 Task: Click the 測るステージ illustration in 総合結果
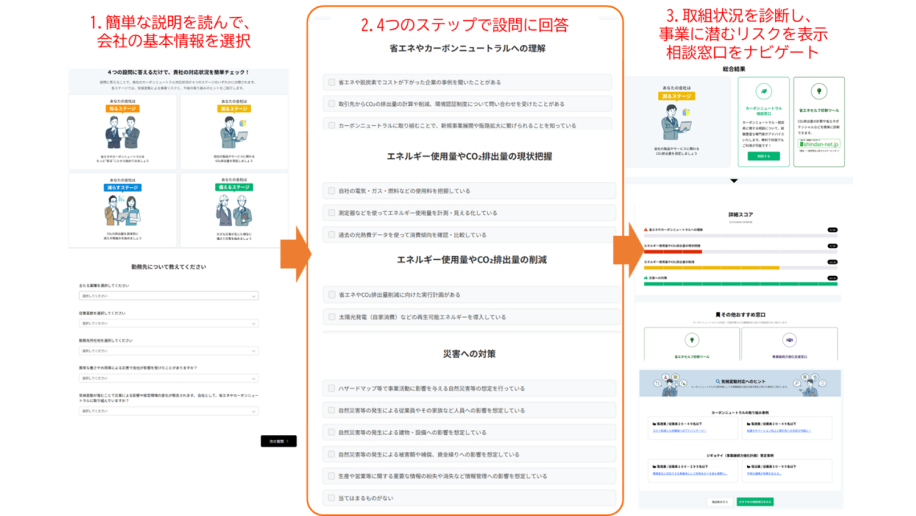coord(676,123)
